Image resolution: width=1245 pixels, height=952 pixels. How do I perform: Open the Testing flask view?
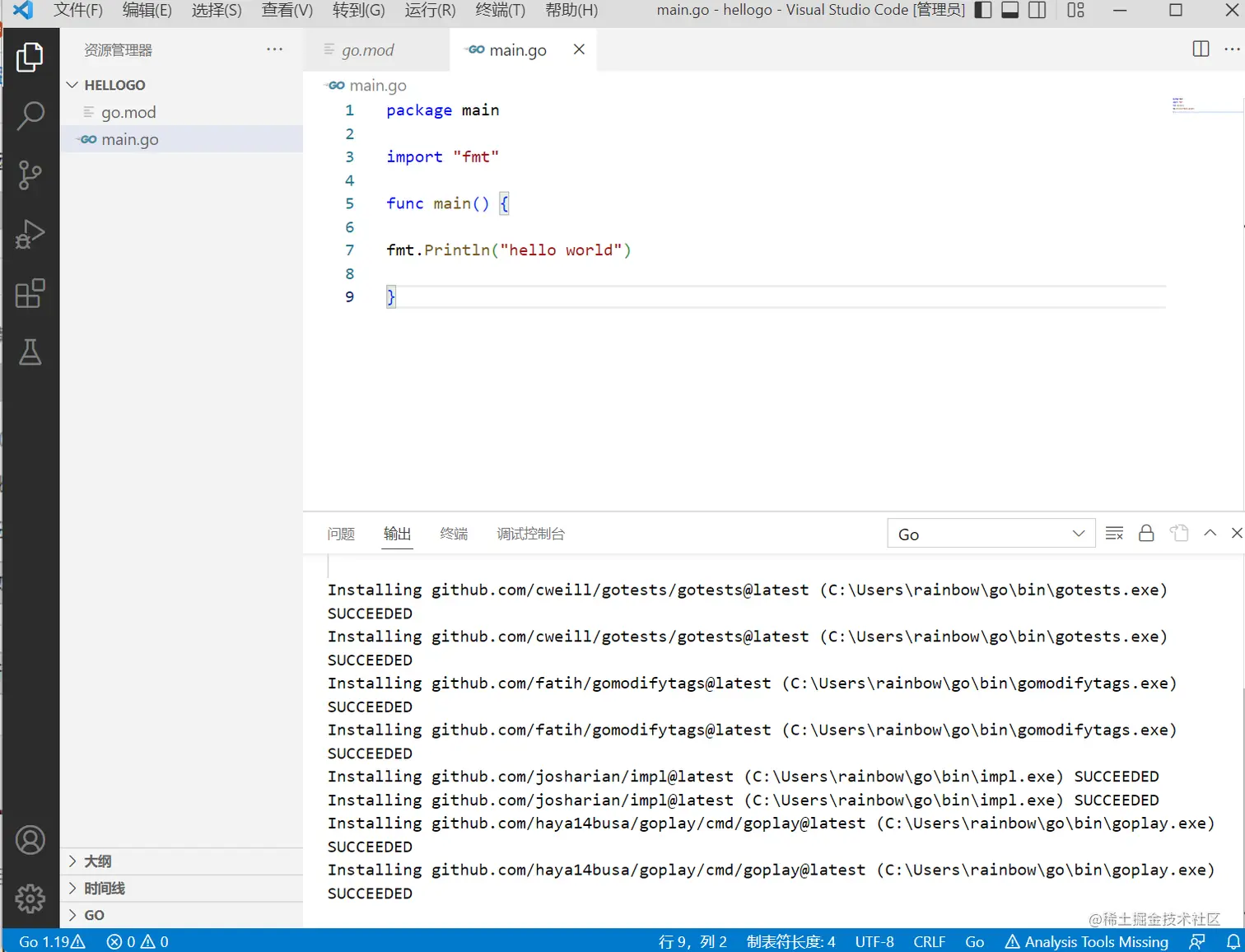coord(30,352)
